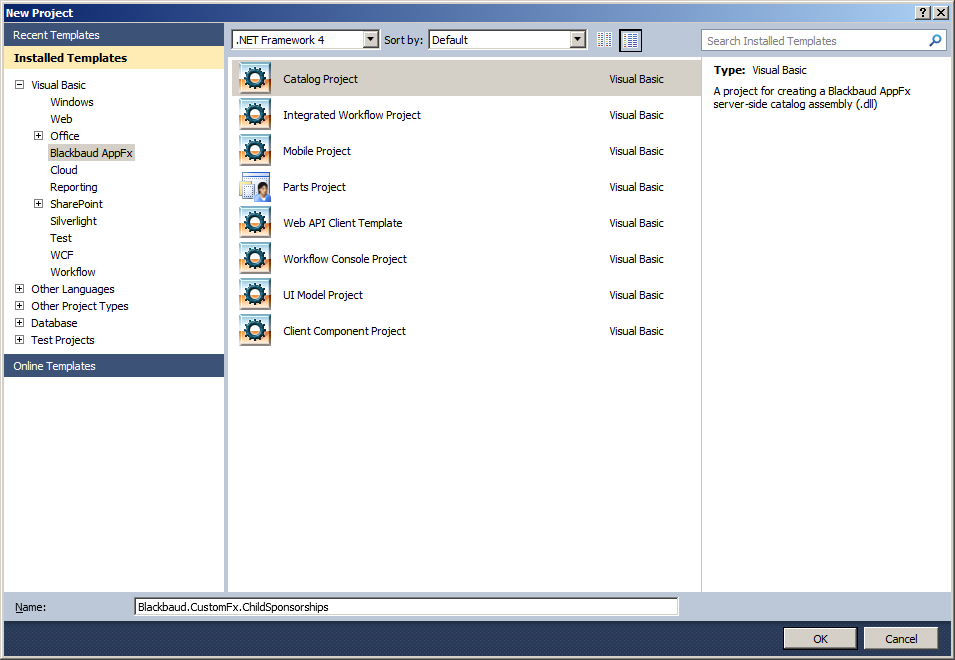Open the Online Templates section

[x=114, y=366]
